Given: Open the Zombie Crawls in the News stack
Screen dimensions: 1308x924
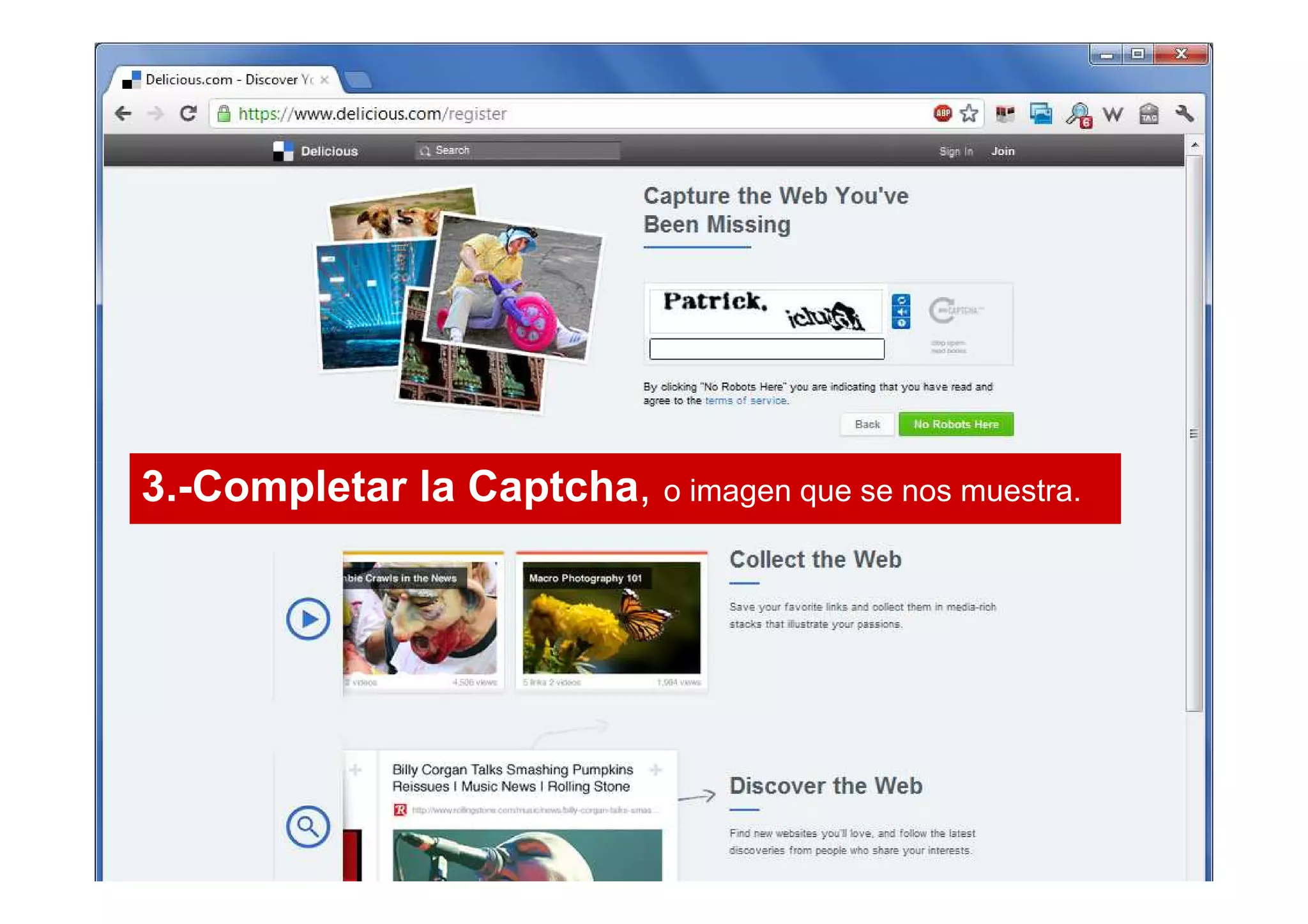Looking at the screenshot, I should (420, 617).
